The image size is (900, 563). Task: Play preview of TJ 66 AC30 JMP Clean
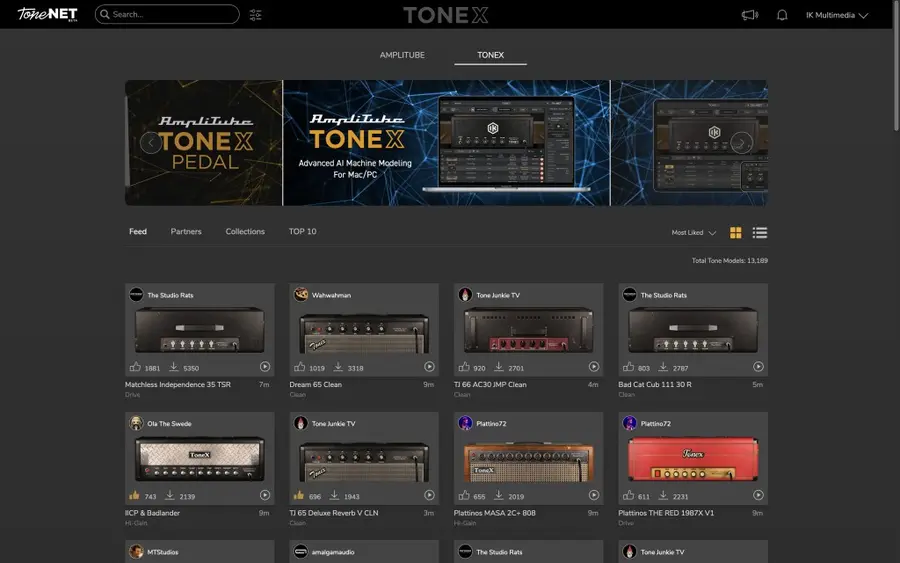(593, 367)
